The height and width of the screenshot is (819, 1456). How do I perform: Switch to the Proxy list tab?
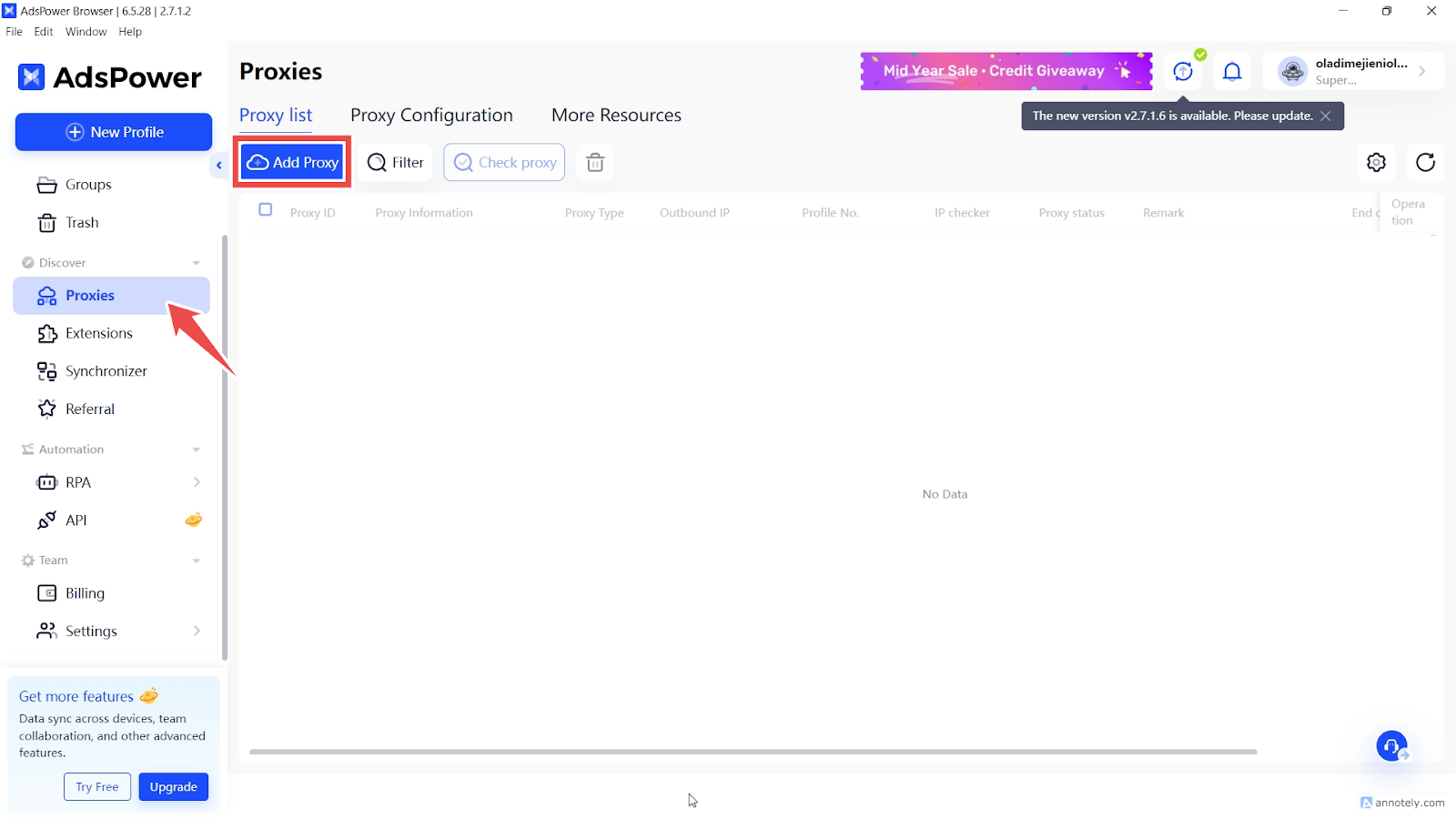tap(276, 116)
